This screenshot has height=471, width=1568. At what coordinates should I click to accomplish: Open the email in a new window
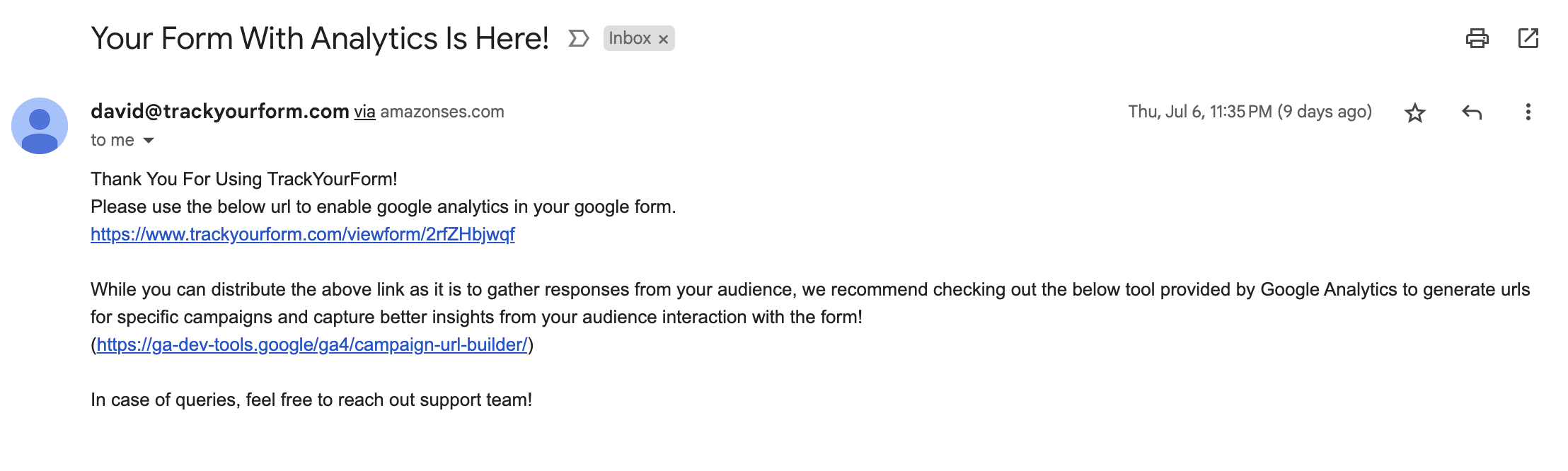[x=1528, y=38]
